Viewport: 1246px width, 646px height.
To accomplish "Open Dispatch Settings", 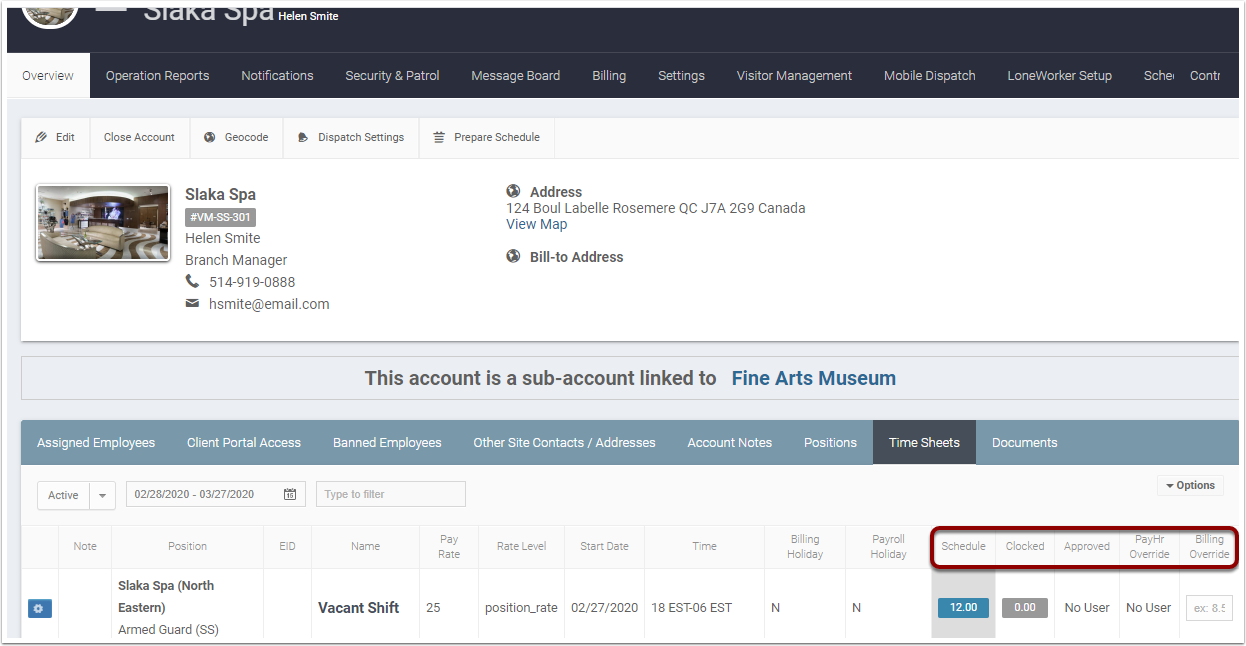I will click(x=350, y=137).
